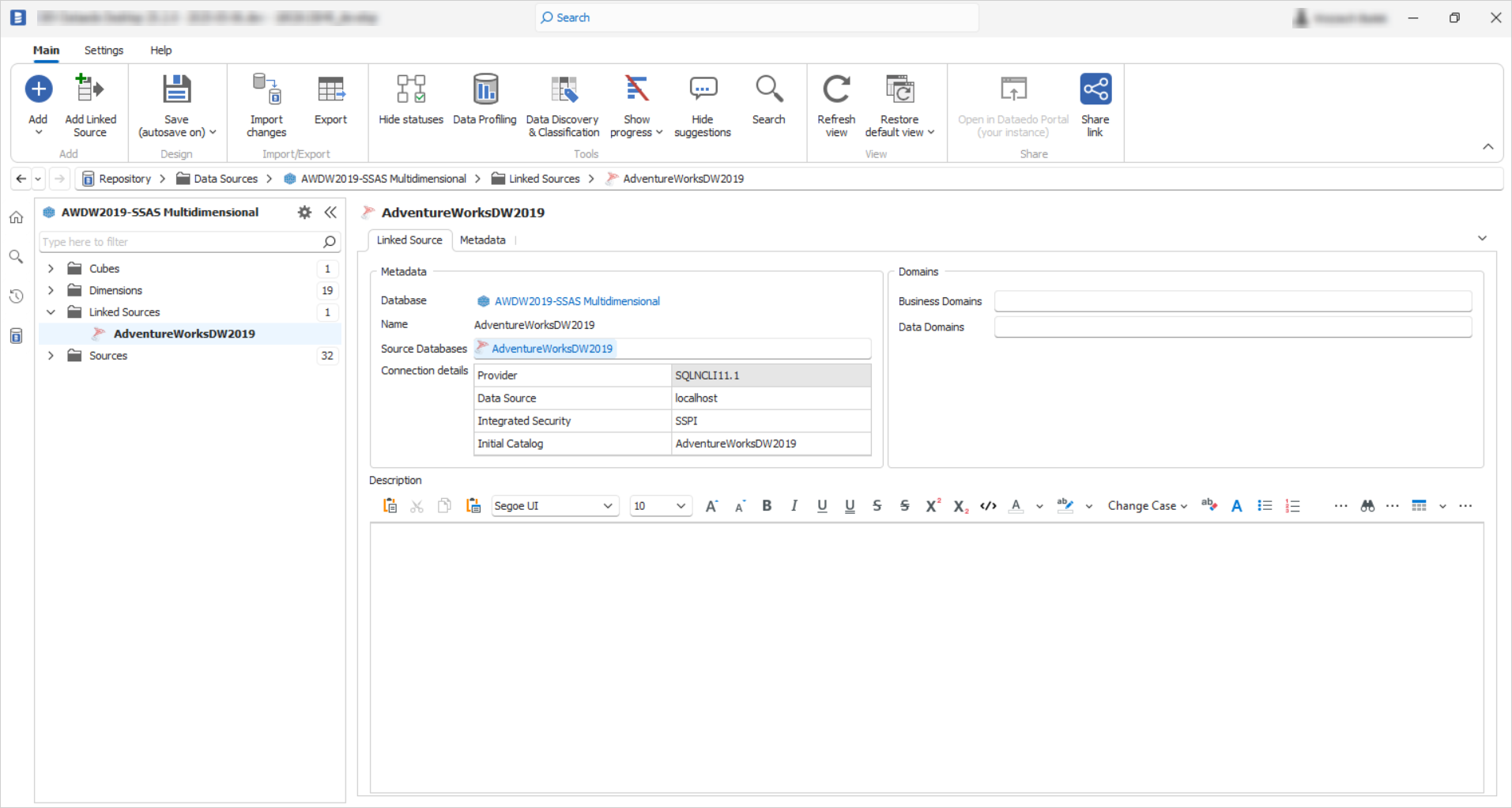Toggle single underline formatting

(x=822, y=506)
